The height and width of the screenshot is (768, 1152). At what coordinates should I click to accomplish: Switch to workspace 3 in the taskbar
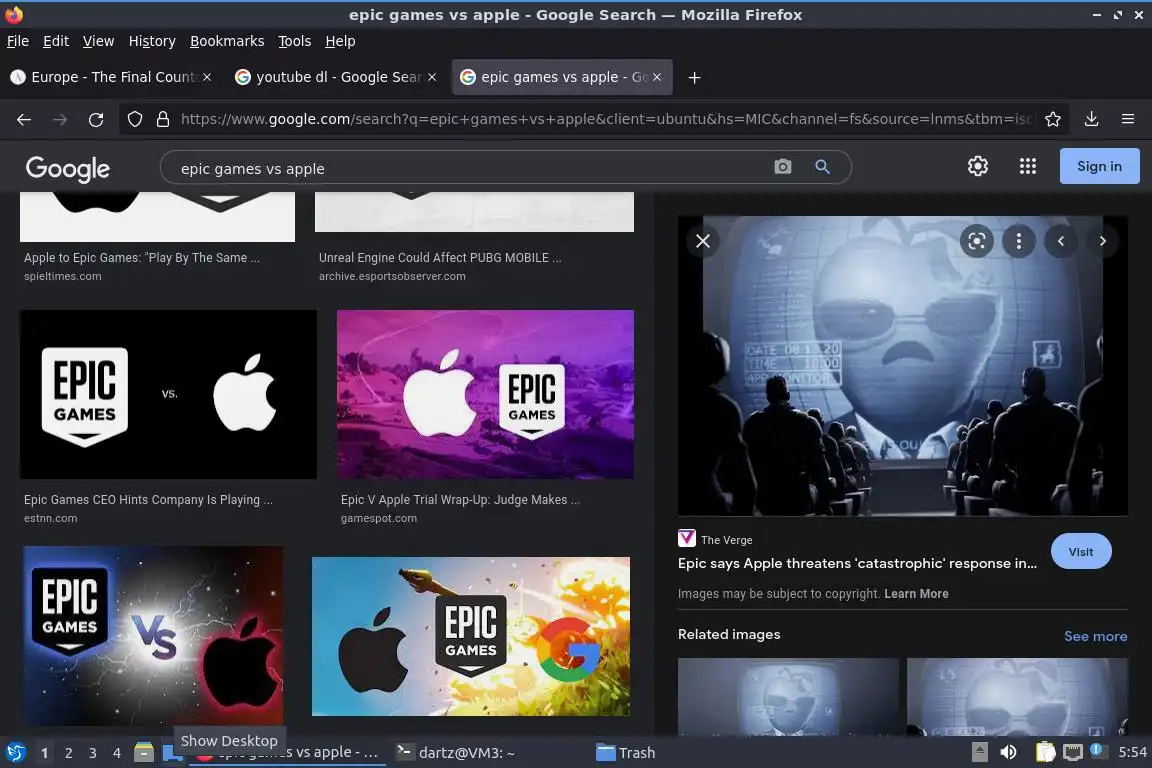tap(93, 753)
